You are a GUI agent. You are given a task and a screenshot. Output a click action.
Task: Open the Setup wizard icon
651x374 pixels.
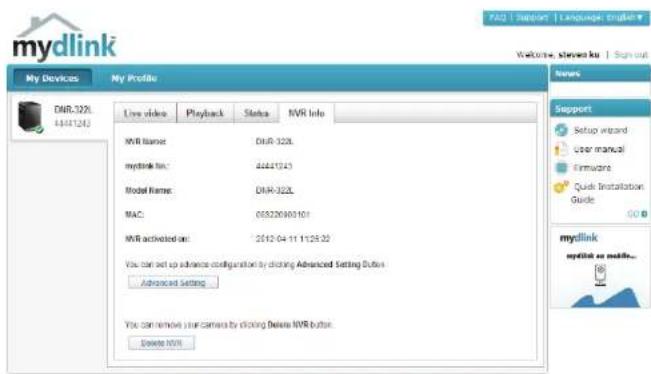pyautogui.click(x=561, y=130)
